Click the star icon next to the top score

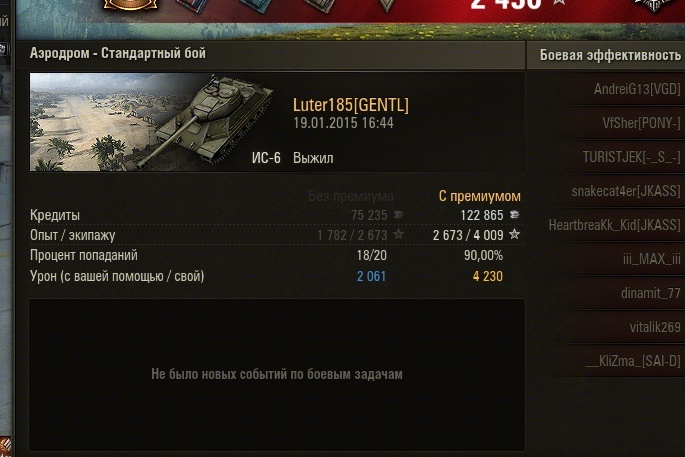coord(558,2)
